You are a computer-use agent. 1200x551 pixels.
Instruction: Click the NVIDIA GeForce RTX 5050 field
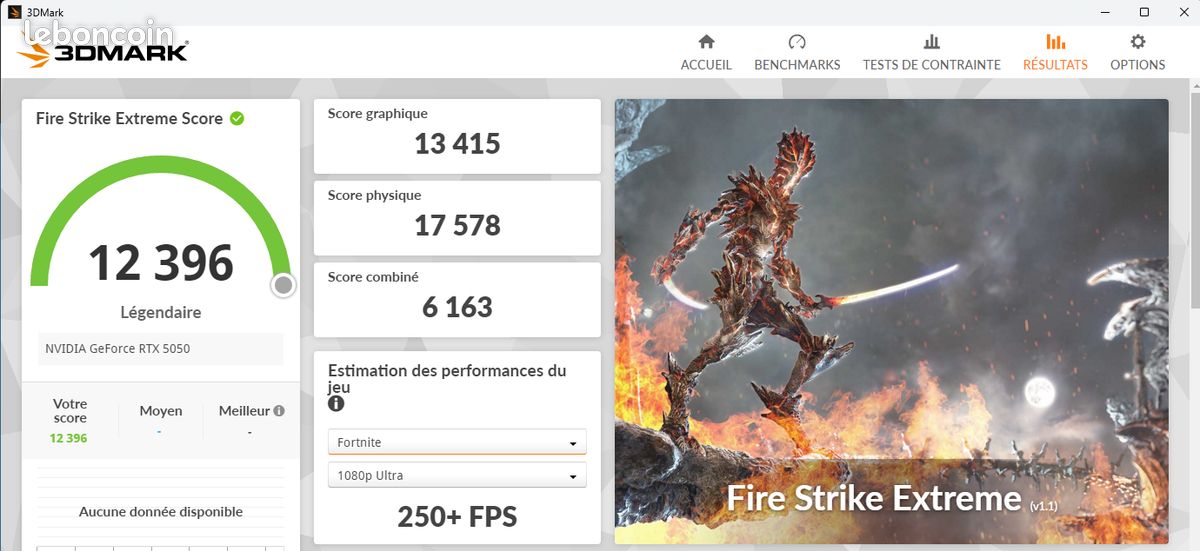click(161, 349)
